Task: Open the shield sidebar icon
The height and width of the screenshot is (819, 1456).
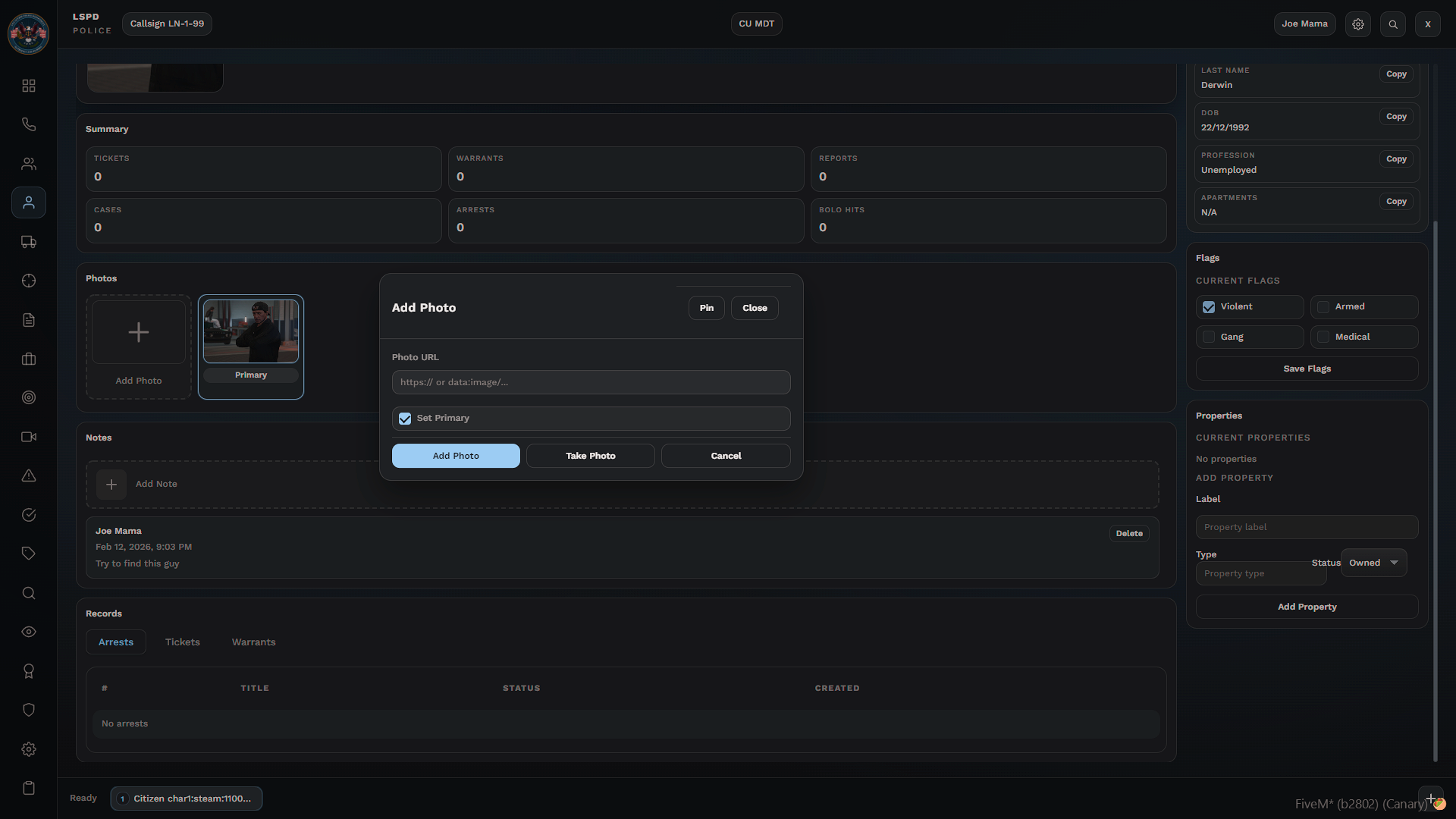Action: tap(29, 710)
